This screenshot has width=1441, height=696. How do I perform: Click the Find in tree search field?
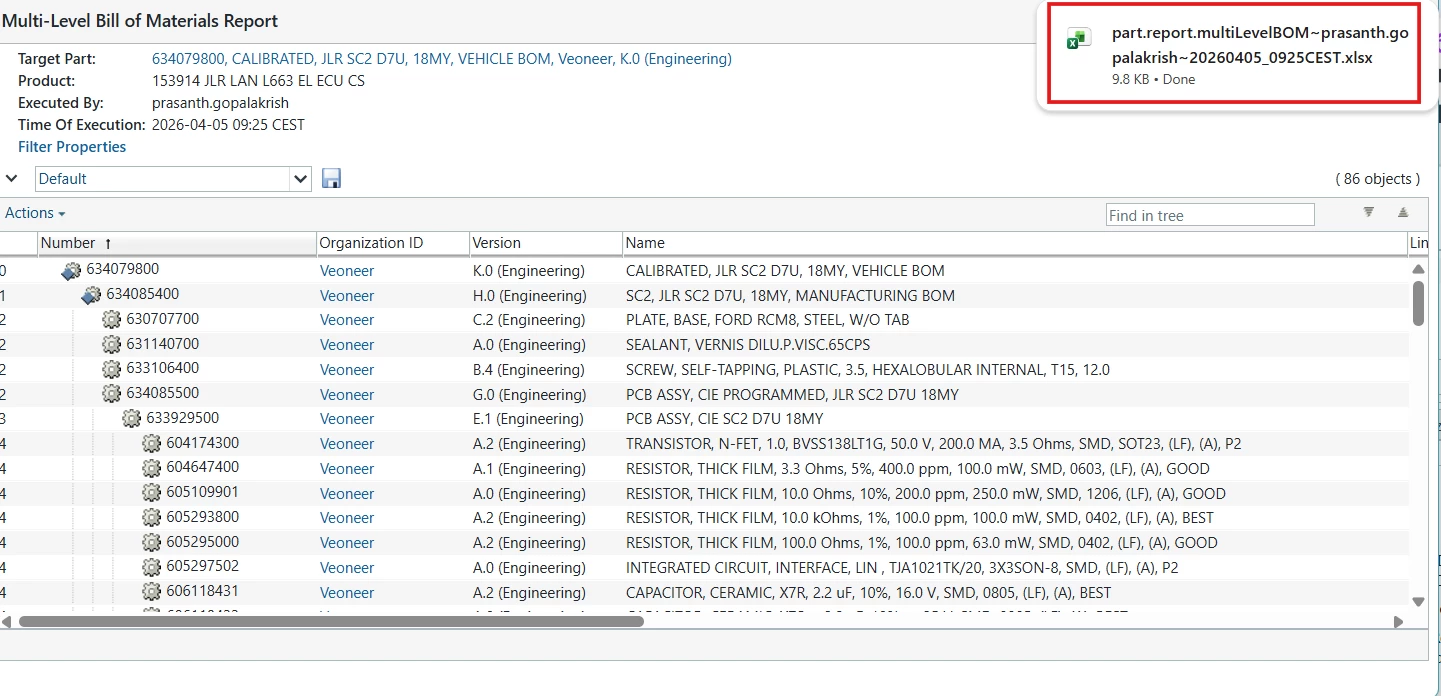1210,215
